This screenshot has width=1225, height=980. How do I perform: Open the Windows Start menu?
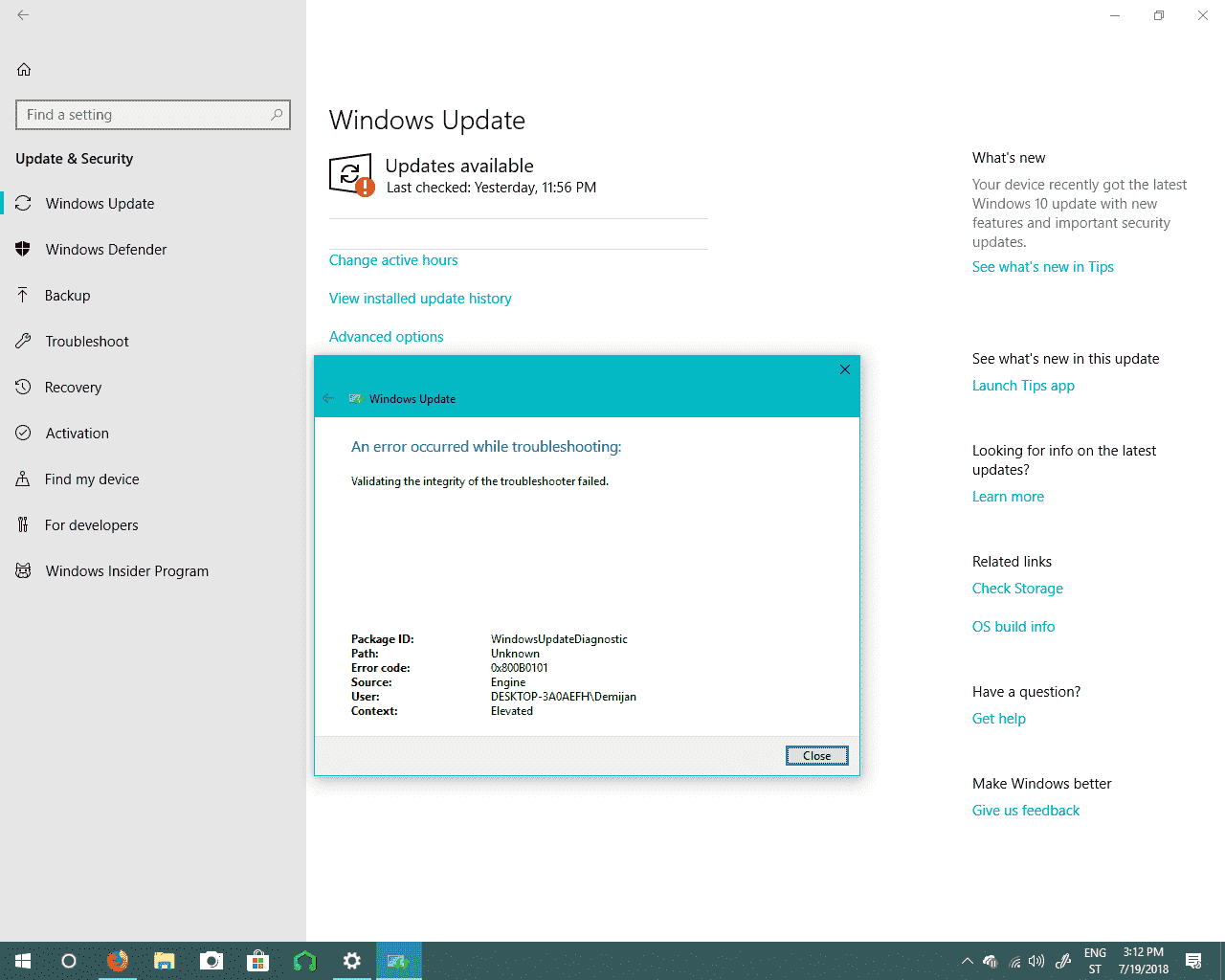click(23, 961)
